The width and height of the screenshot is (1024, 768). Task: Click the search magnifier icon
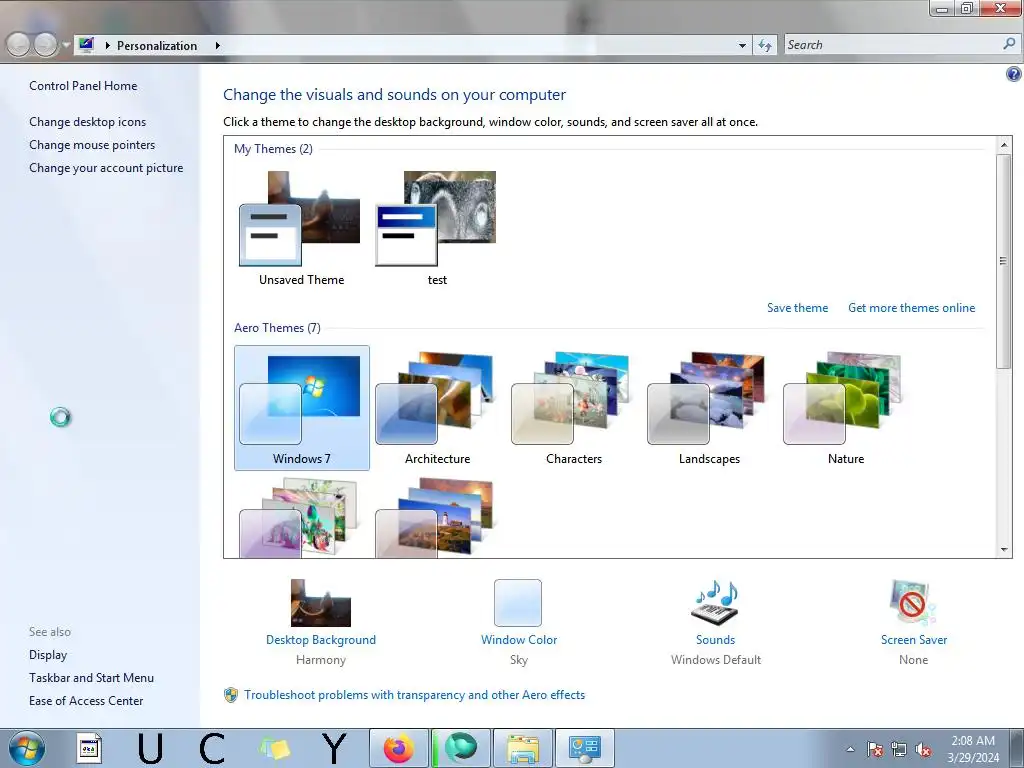(x=1009, y=44)
